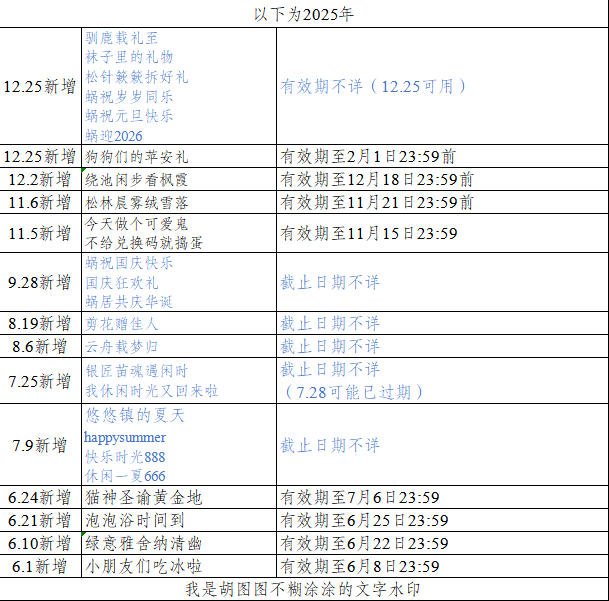Click the code '袜子里的礼物'
This screenshot has height=601, width=609.
point(129,57)
